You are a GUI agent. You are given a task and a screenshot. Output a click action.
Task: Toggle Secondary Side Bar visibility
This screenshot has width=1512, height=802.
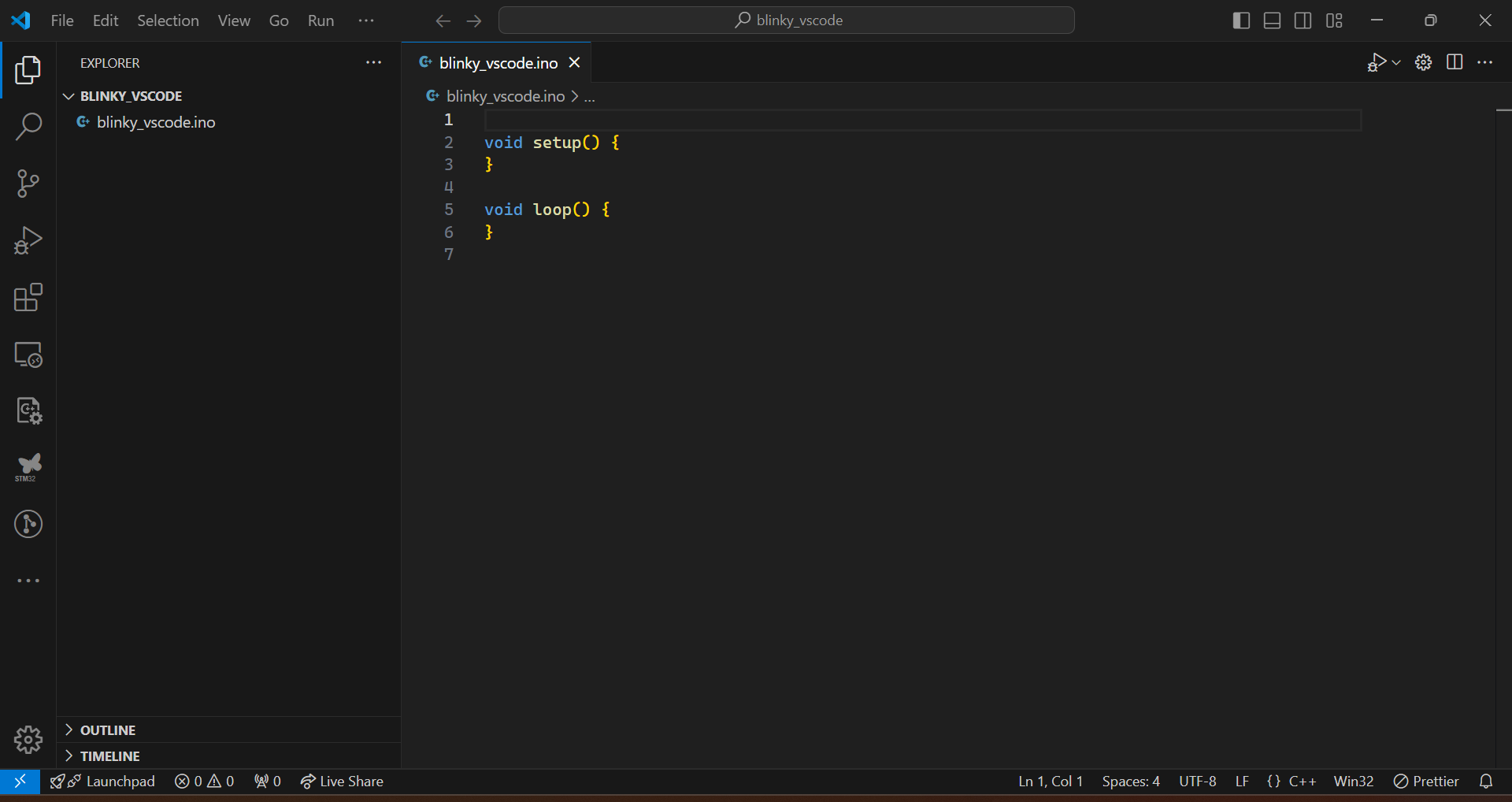pos(1303,20)
